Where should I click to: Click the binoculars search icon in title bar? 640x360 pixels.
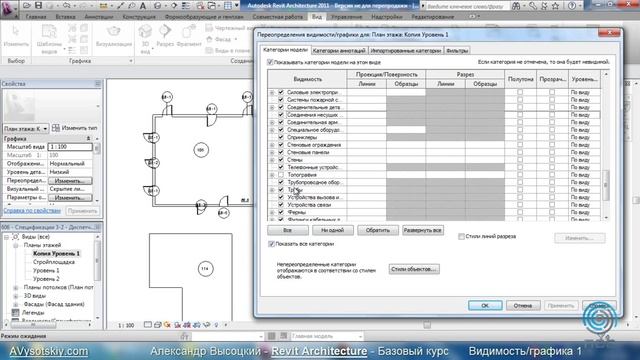coord(516,6)
